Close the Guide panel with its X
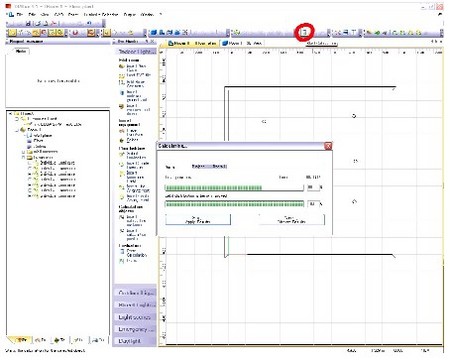Image resolution: width=450 pixels, height=364 pixels. [x=152, y=42]
